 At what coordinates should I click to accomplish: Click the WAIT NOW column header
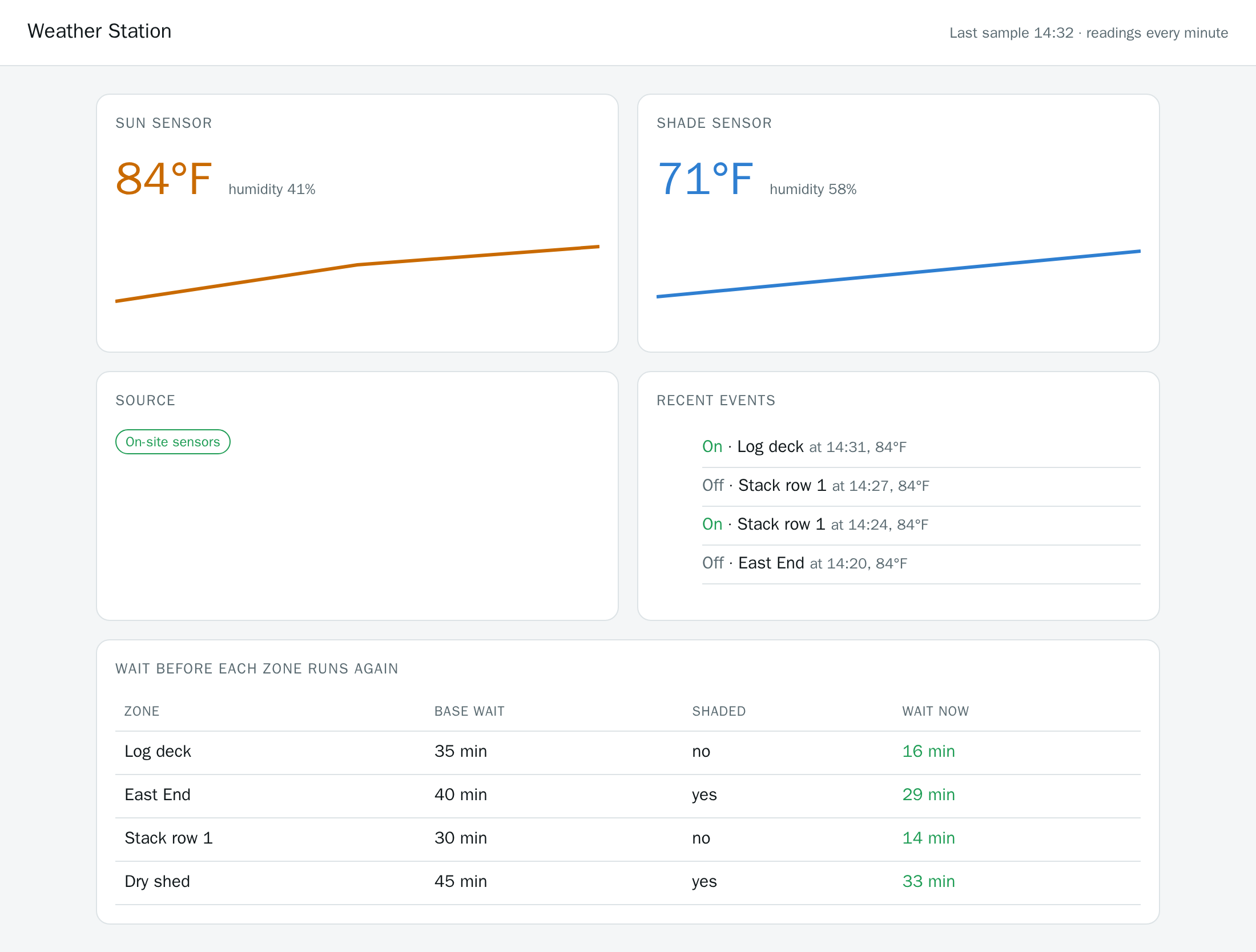click(935, 711)
